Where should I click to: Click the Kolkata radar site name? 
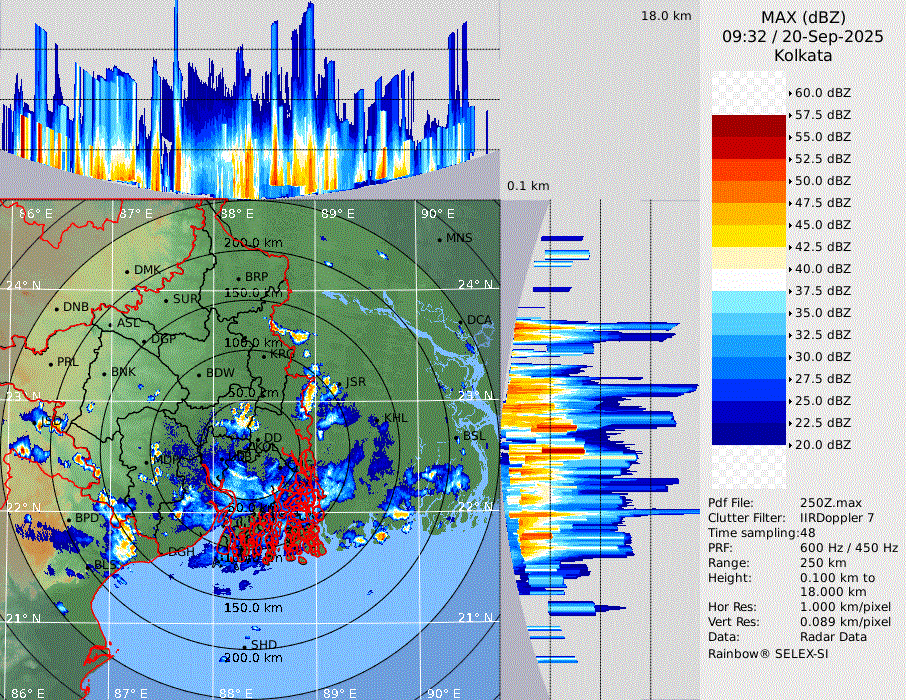(803, 56)
